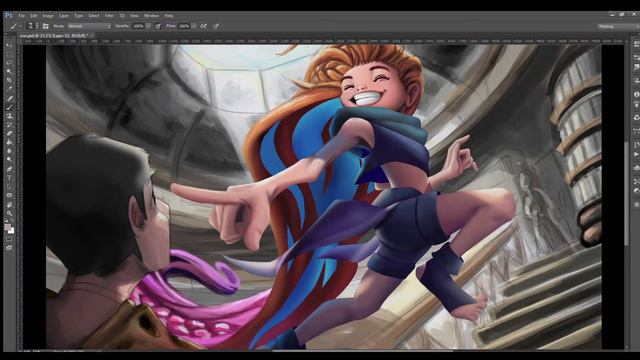Viewport: 640px width, 360px height.
Task: Open the Info panel icon in right dock
Action: point(636,94)
